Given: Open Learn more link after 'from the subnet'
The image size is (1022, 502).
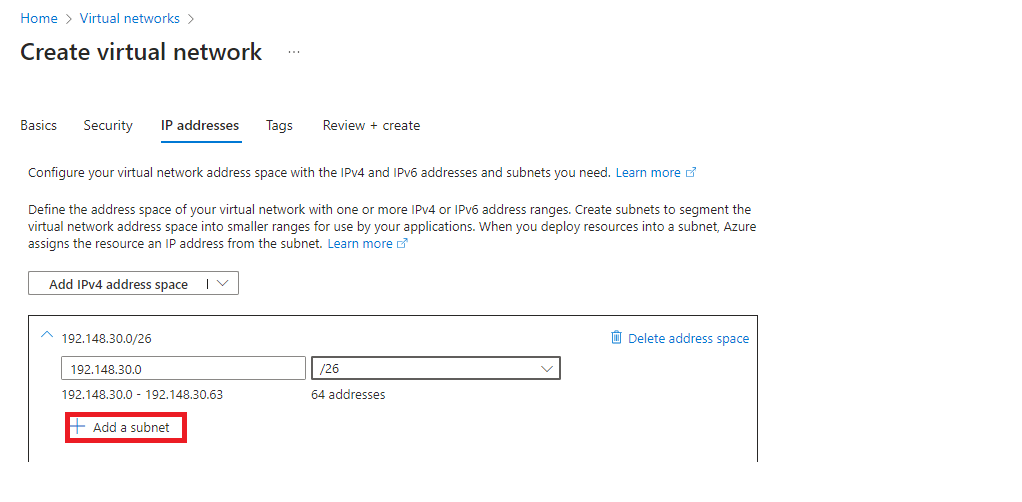Looking at the screenshot, I should coord(360,244).
